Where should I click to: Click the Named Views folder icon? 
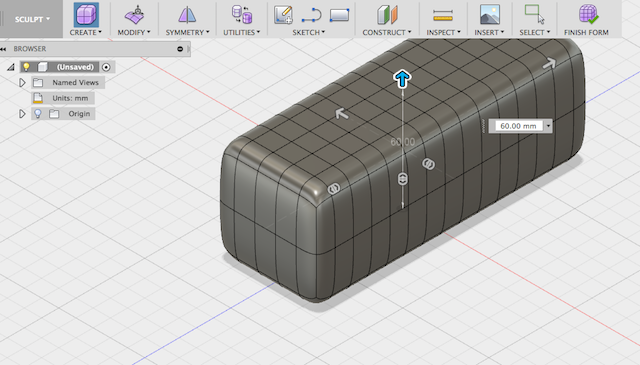[38, 82]
